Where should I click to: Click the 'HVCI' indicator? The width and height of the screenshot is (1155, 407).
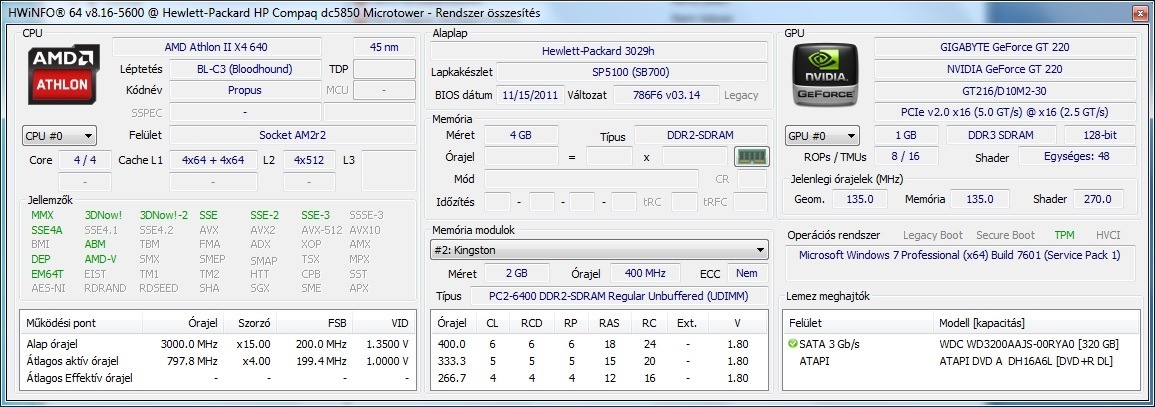[x=1108, y=236]
